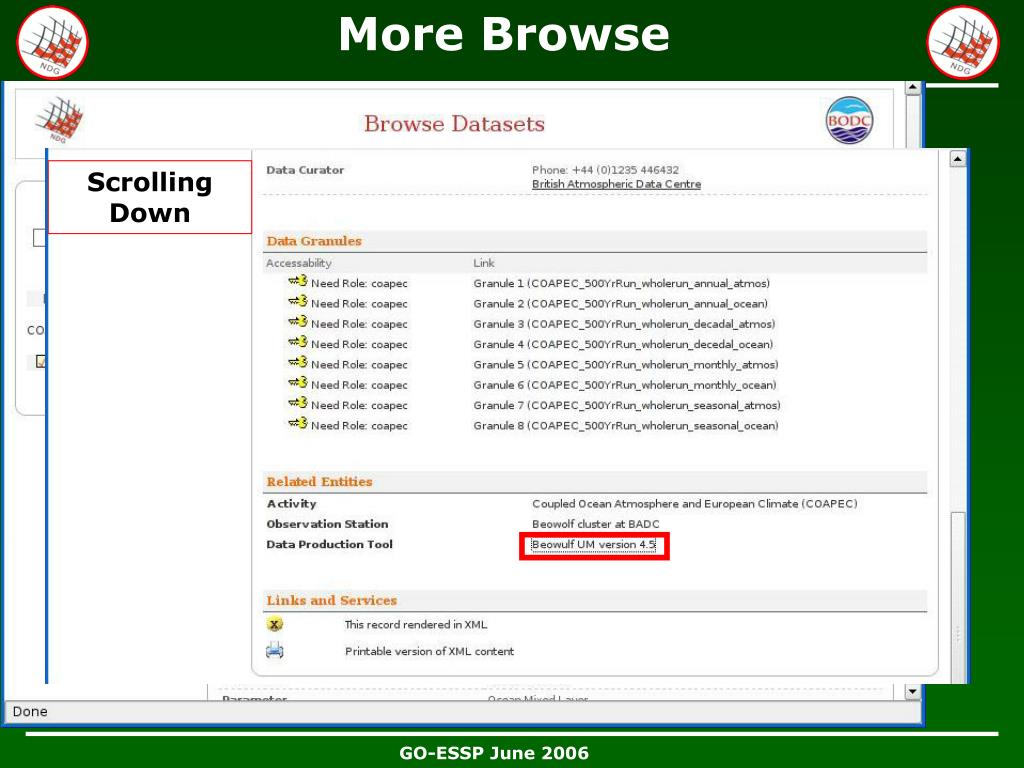The width and height of the screenshot is (1024, 768).
Task: Click the key icon for Granule 3
Action: click(298, 322)
